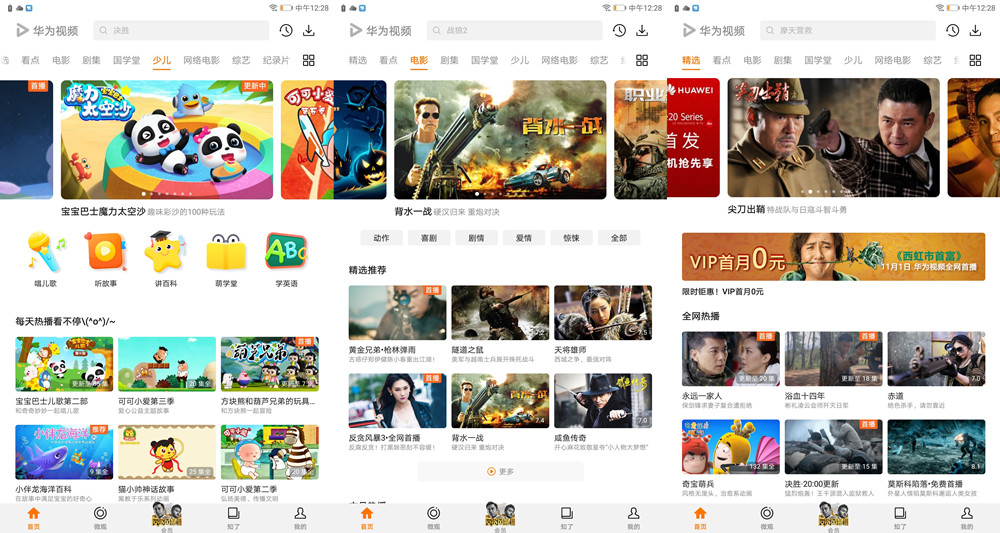1000x533 pixels.
Task: Open watch history clock icon on middle screen
Action: (619, 30)
